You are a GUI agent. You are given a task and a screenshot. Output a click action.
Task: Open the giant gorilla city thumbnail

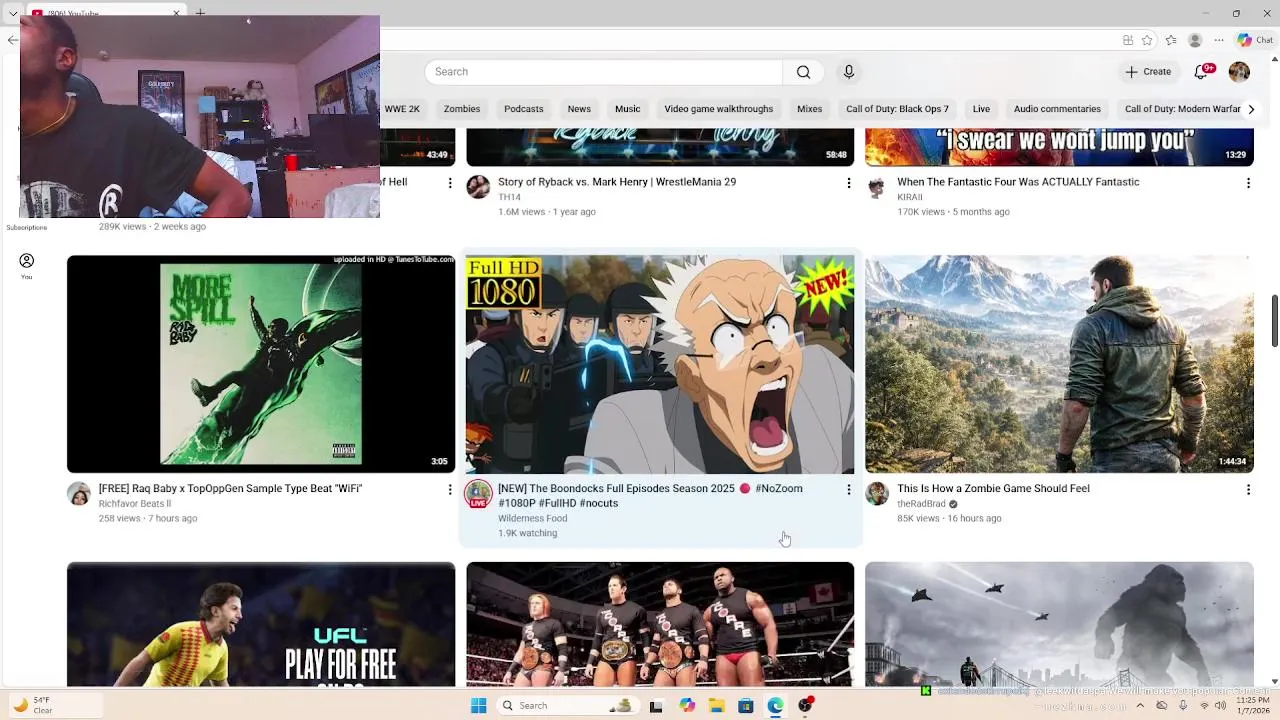point(1059,625)
